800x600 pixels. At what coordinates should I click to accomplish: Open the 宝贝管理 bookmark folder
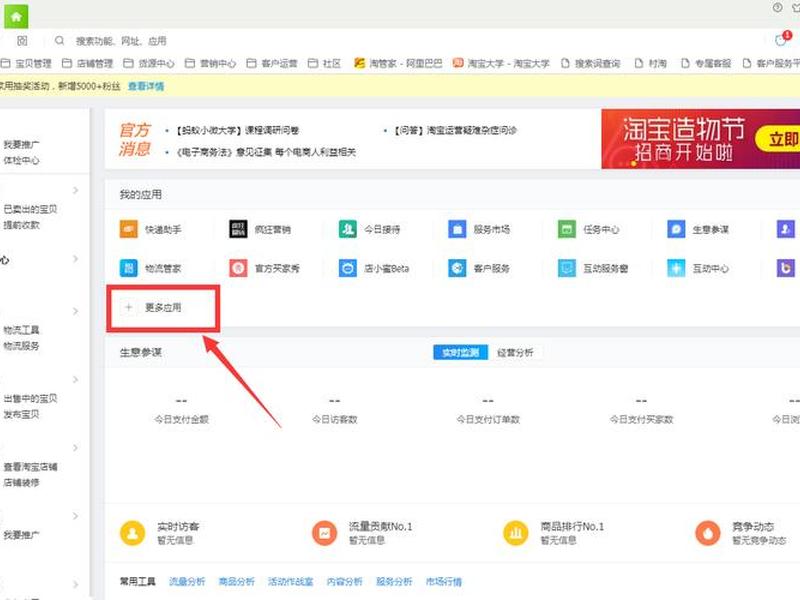pyautogui.click(x=27, y=63)
